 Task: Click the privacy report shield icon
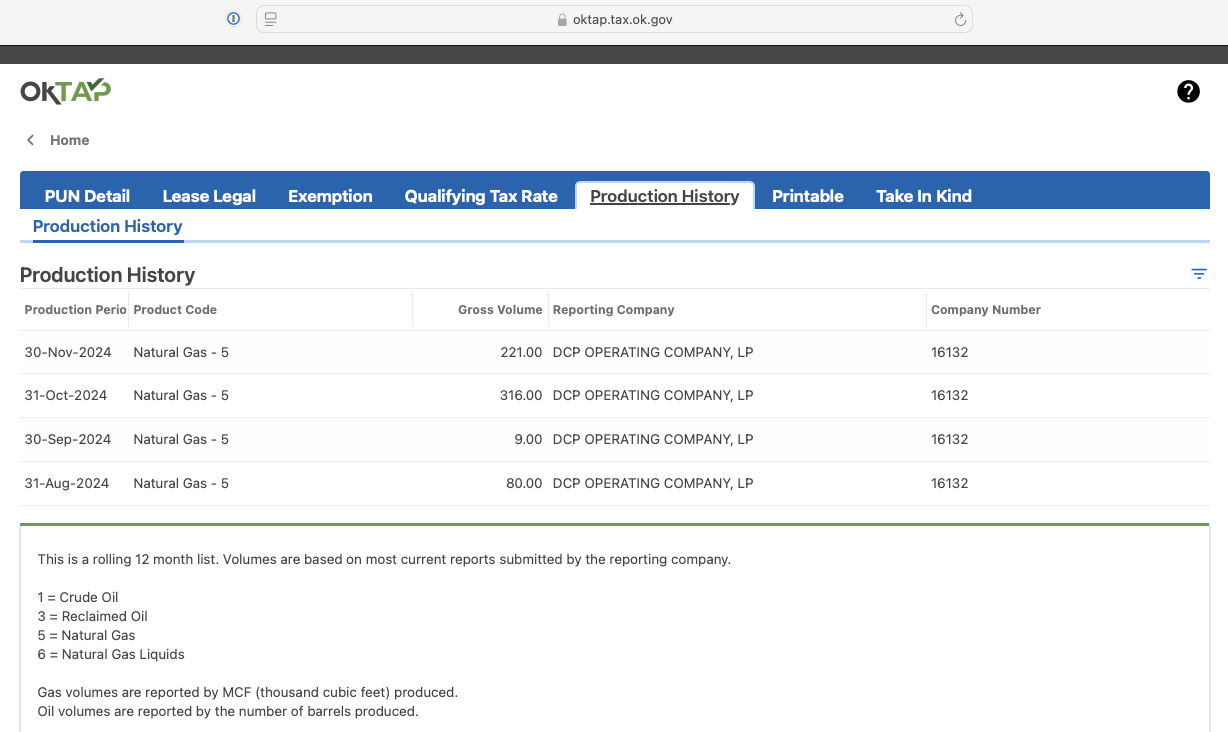(234, 19)
